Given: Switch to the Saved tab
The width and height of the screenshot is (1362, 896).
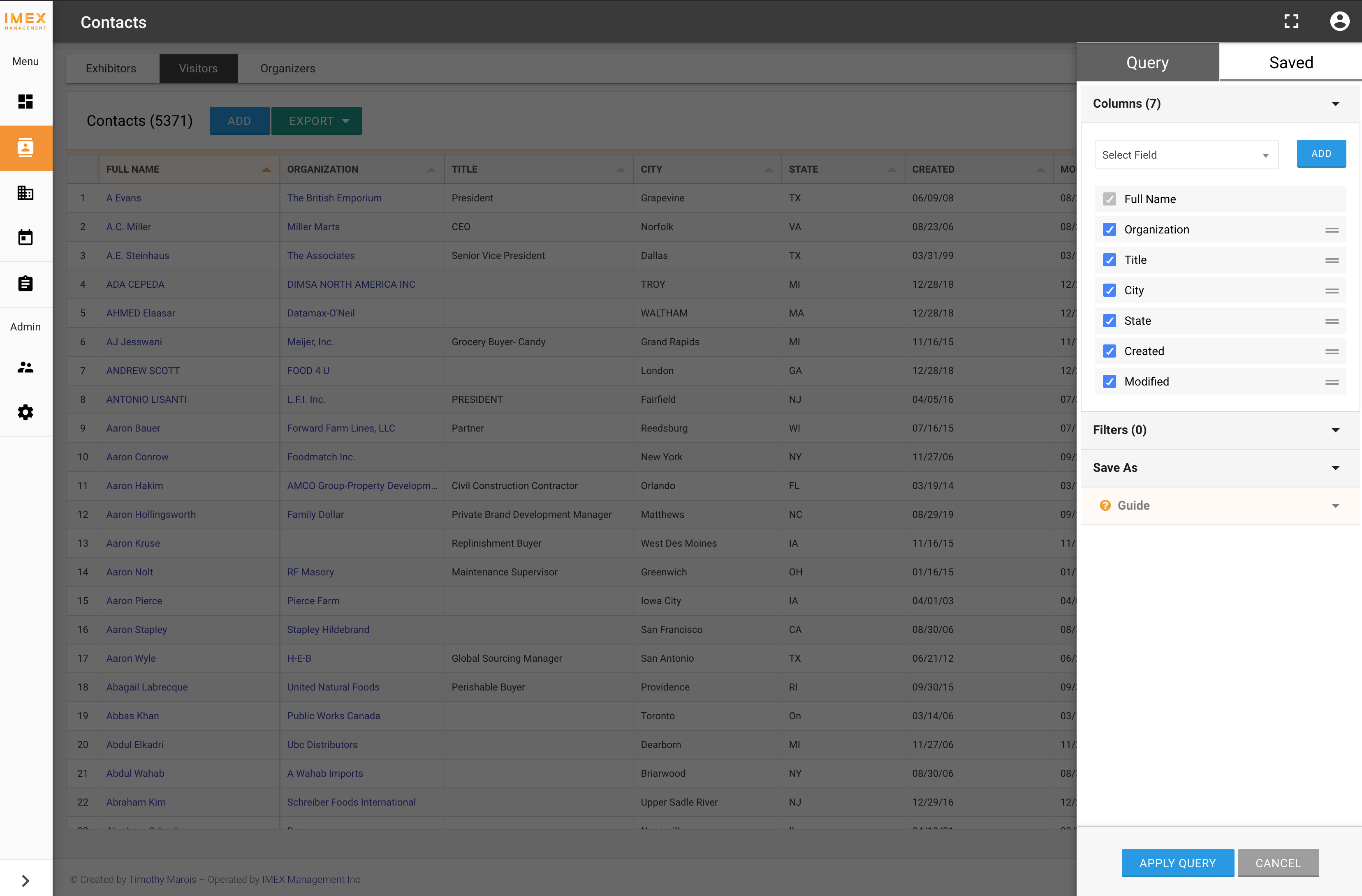Looking at the screenshot, I should [x=1290, y=62].
